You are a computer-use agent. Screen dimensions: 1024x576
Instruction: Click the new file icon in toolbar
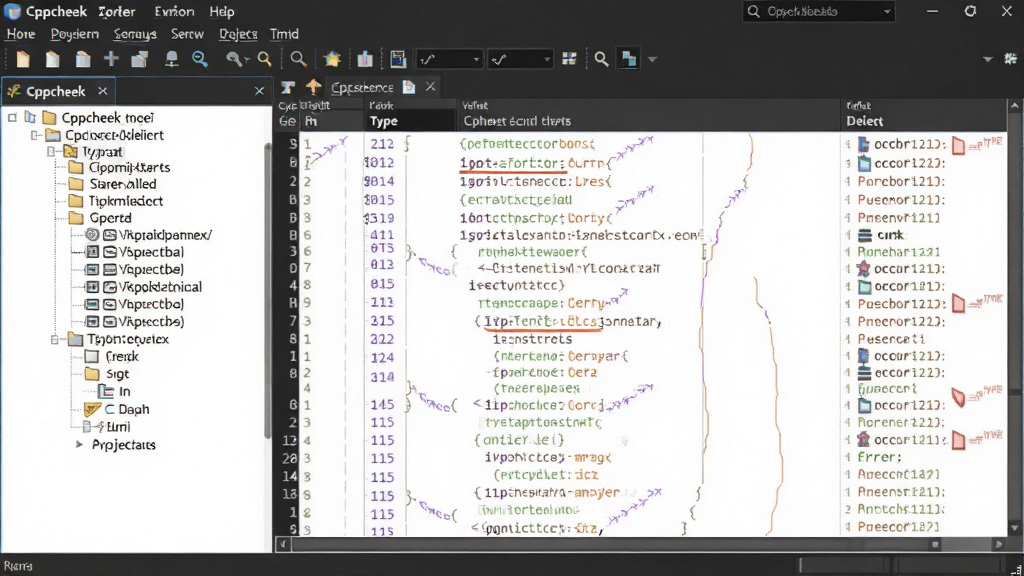23,59
